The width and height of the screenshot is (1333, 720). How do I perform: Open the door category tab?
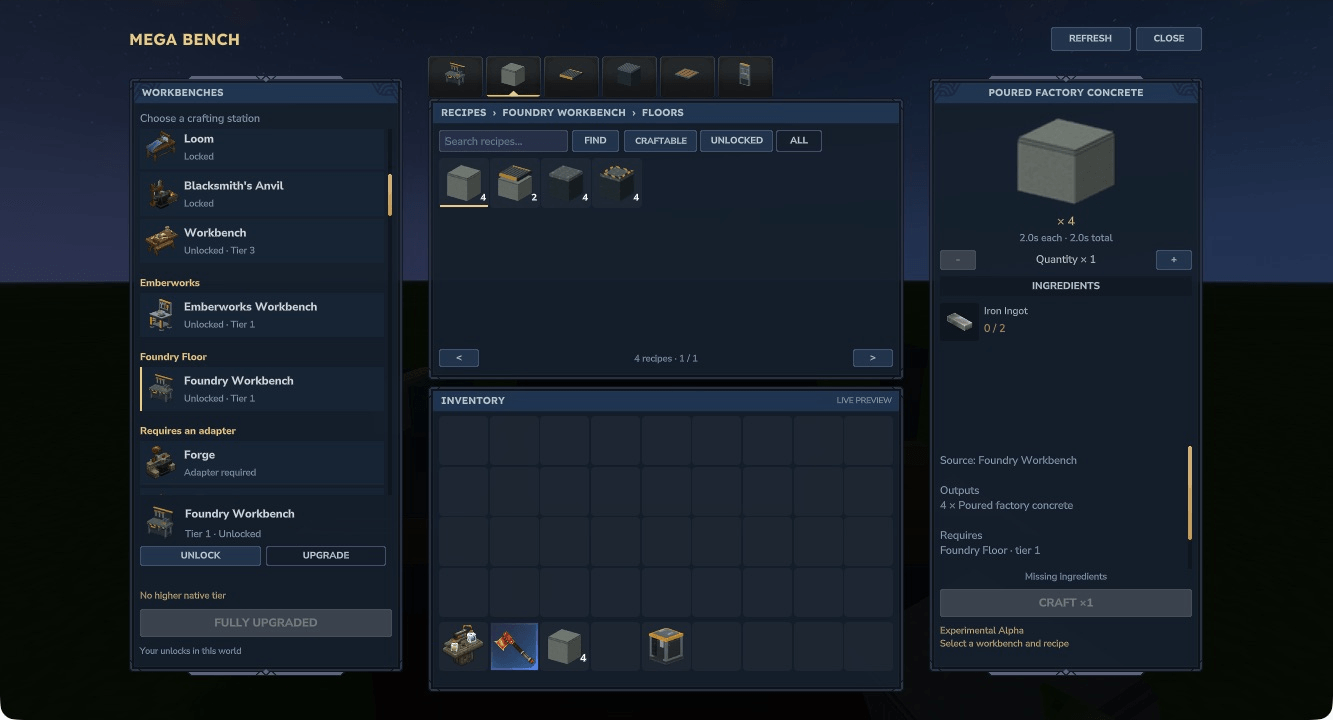tap(745, 76)
